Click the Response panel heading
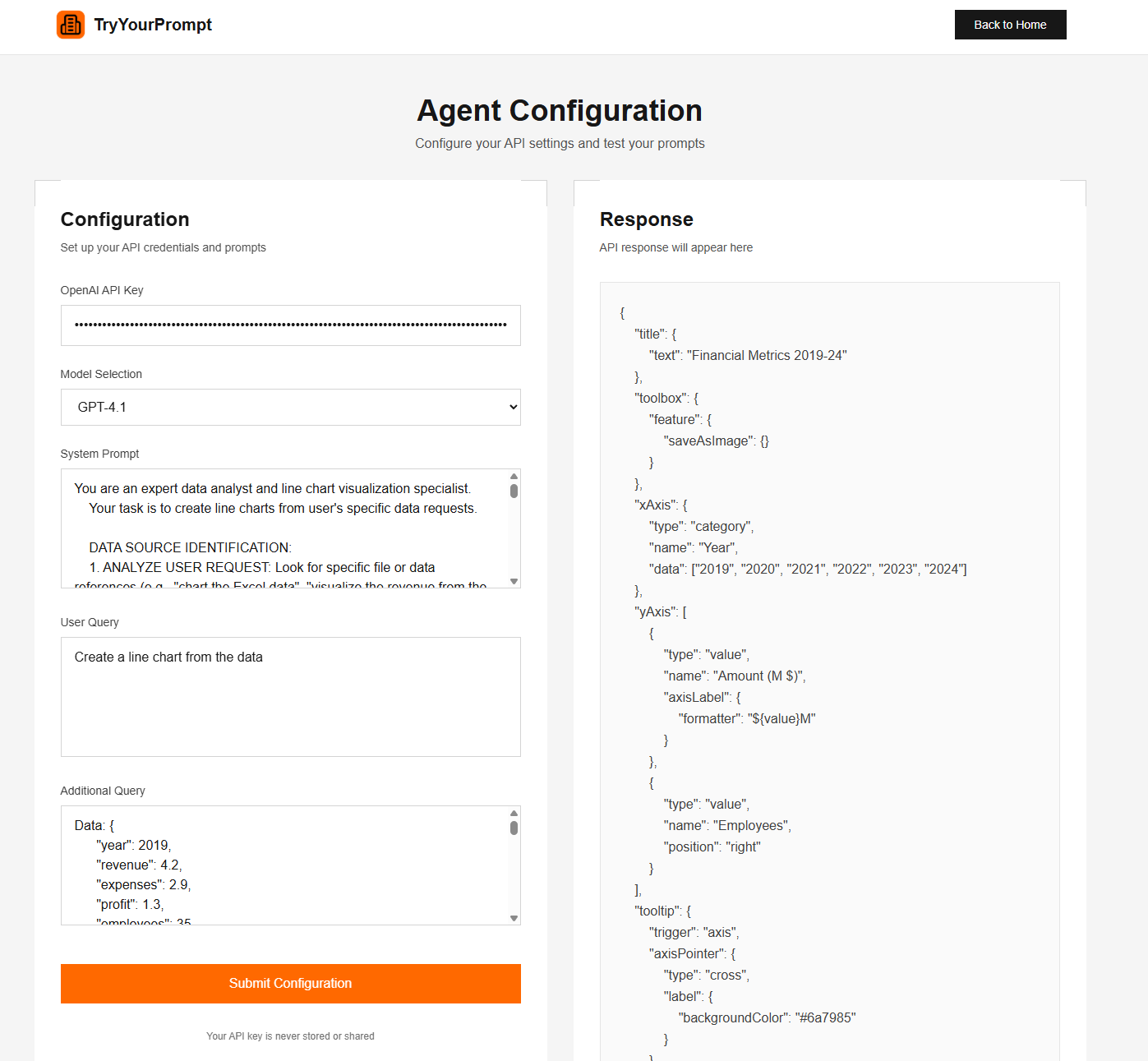The image size is (1148, 1061). 647,219
